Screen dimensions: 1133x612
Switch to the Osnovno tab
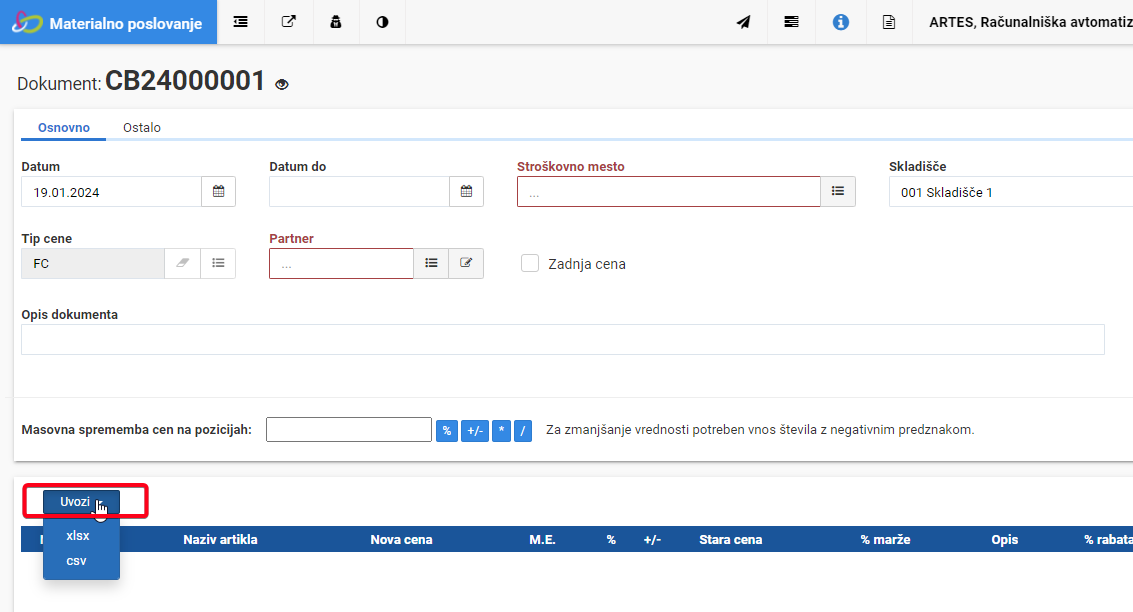(x=64, y=127)
